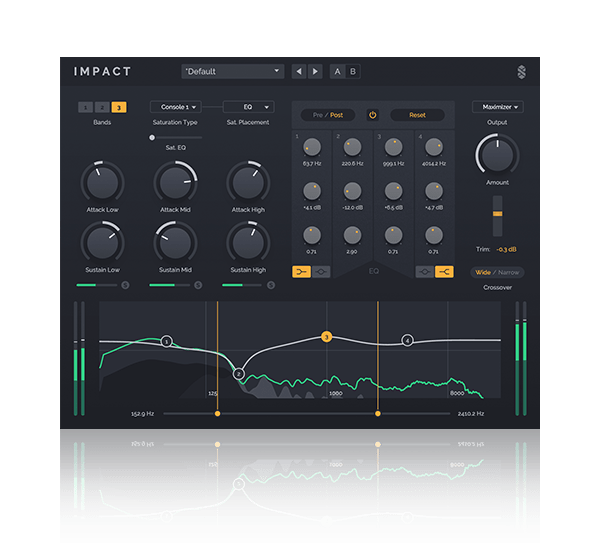Viewport: 600px width, 543px height.
Task: Click band 4 frequency knob 4014.2 Hz
Action: click(x=434, y=147)
